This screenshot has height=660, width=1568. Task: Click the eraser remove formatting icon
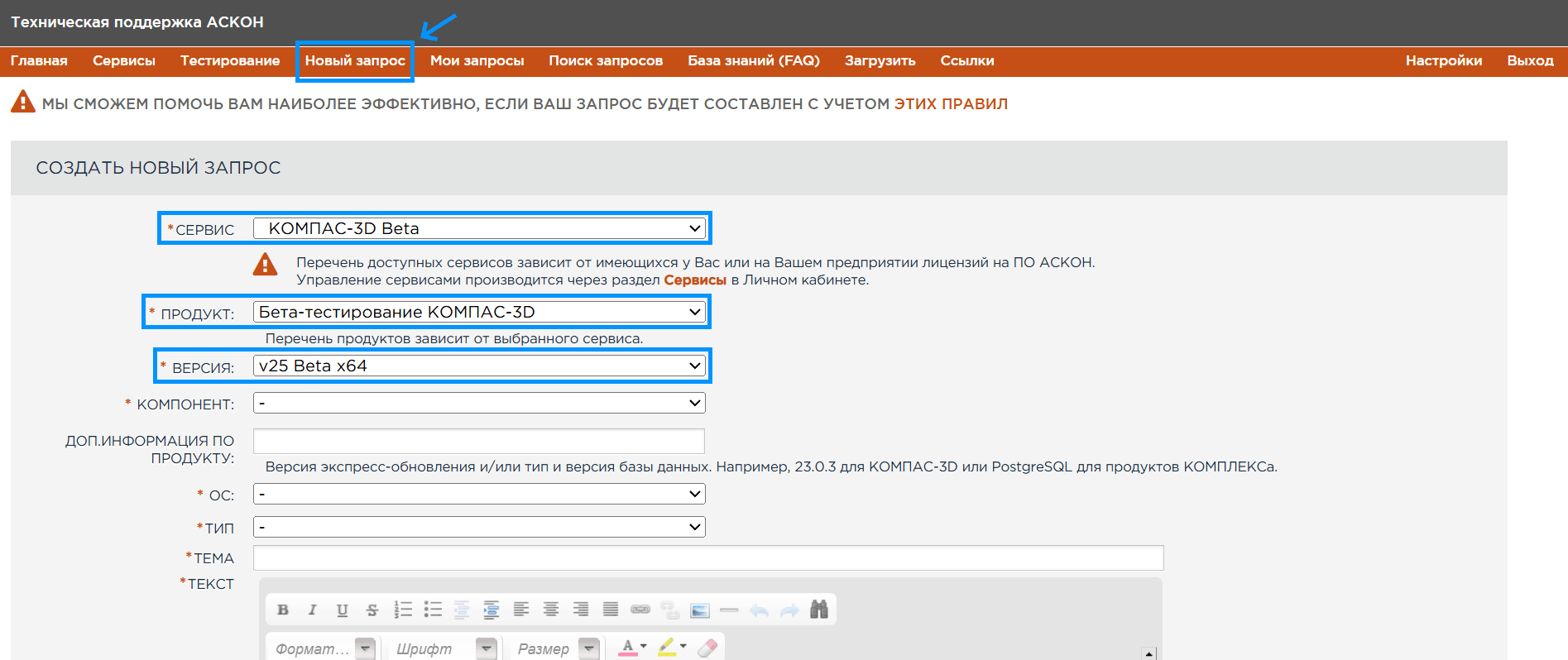point(707,648)
